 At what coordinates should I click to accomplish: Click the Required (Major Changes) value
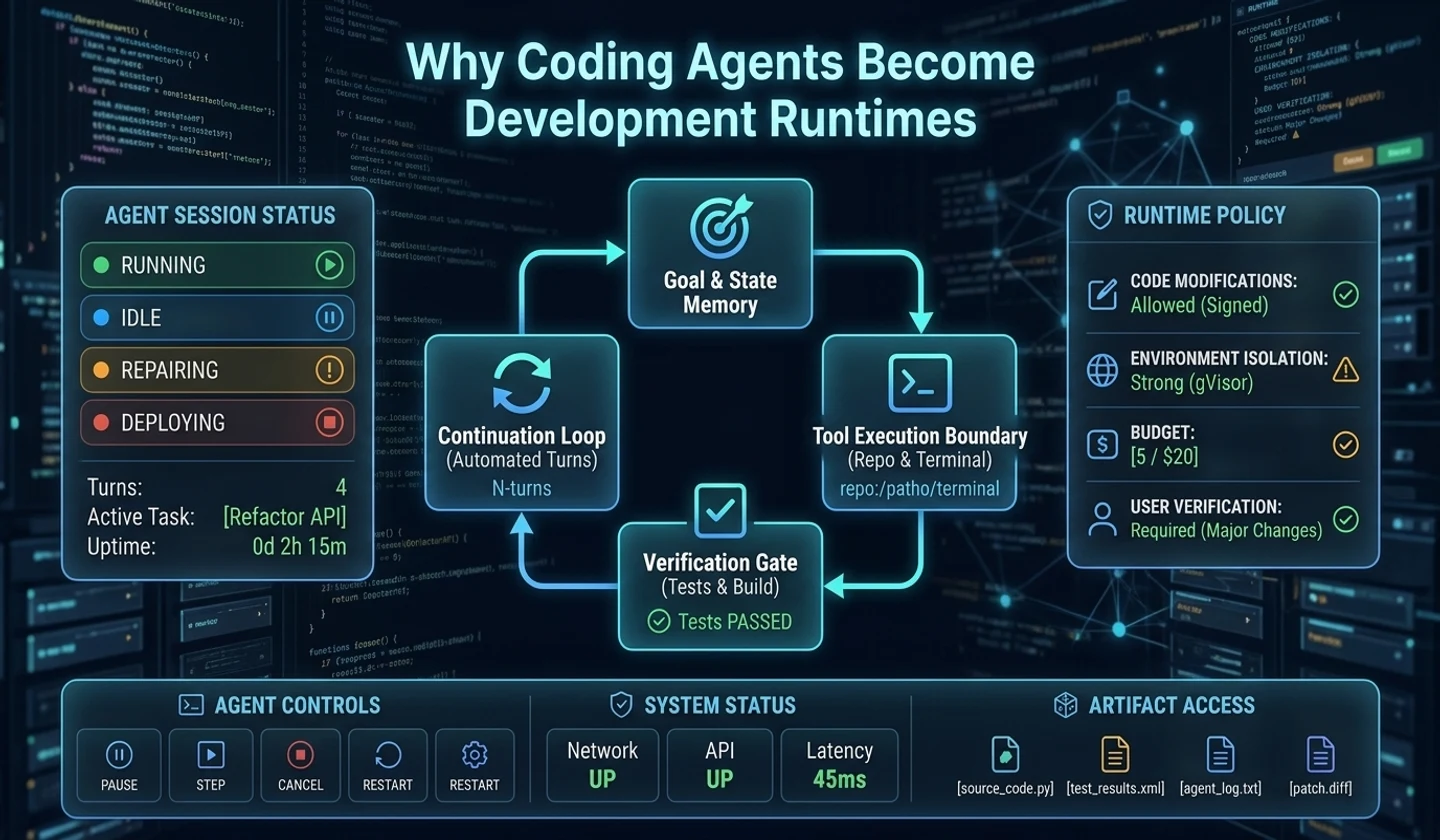(1226, 530)
